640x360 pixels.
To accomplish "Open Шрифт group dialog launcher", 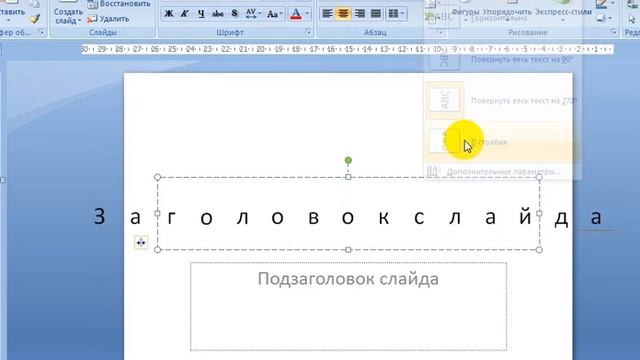I will (308, 32).
